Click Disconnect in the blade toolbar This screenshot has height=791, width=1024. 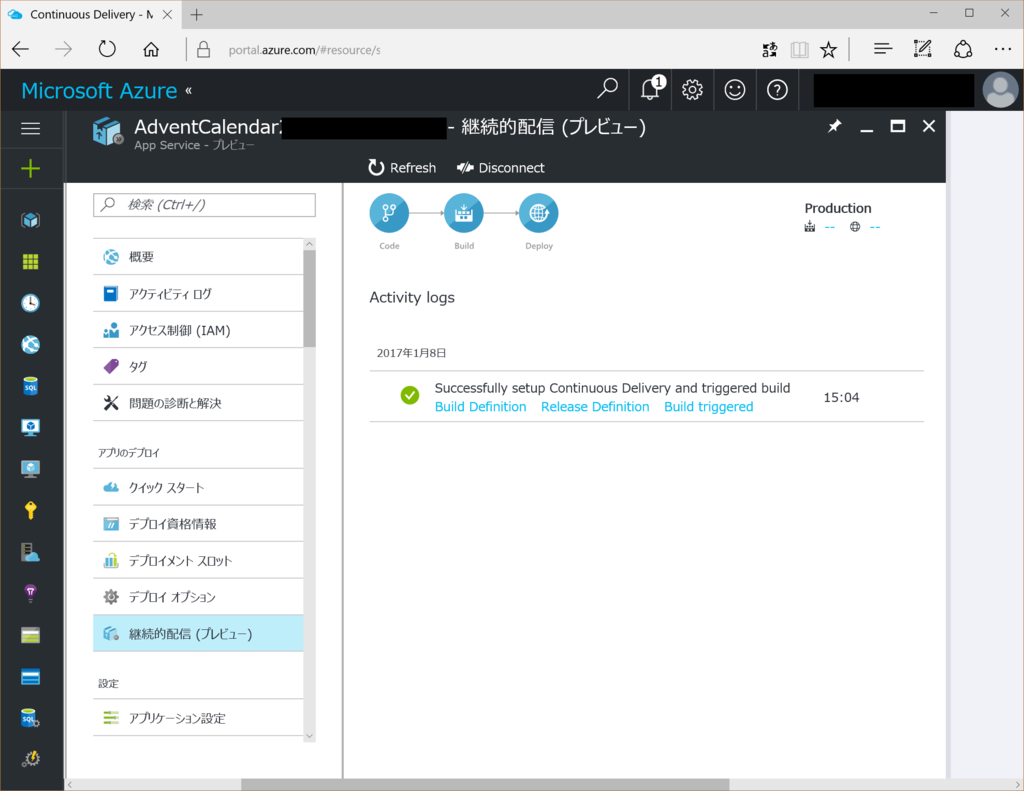click(501, 168)
